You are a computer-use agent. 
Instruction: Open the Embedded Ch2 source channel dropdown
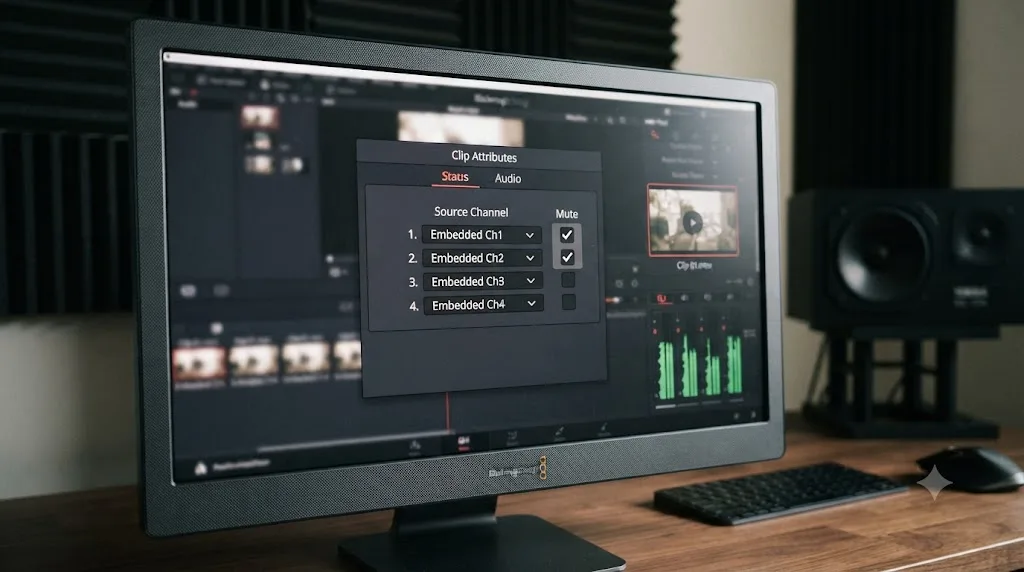(482, 258)
